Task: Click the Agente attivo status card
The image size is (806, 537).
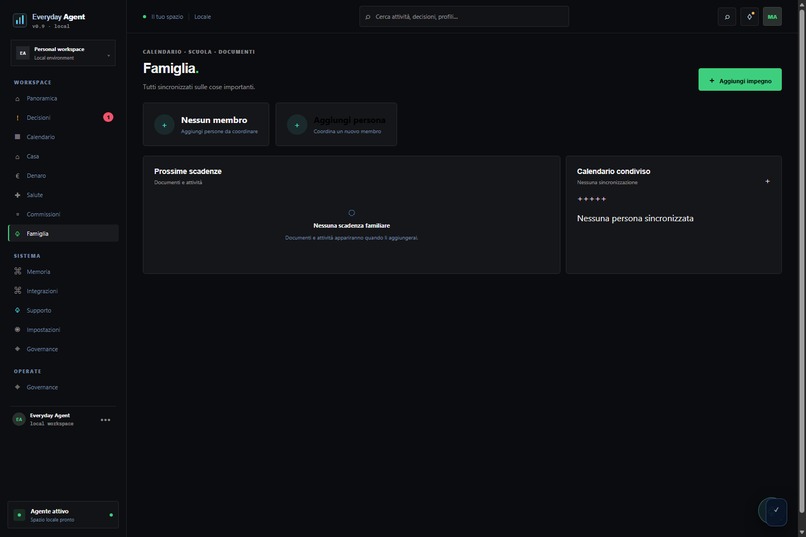Action: 63,515
